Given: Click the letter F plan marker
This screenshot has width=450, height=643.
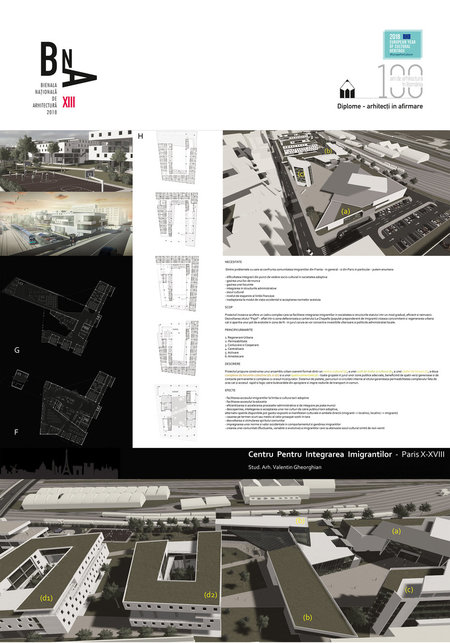Looking at the screenshot, I should click(x=16, y=432).
